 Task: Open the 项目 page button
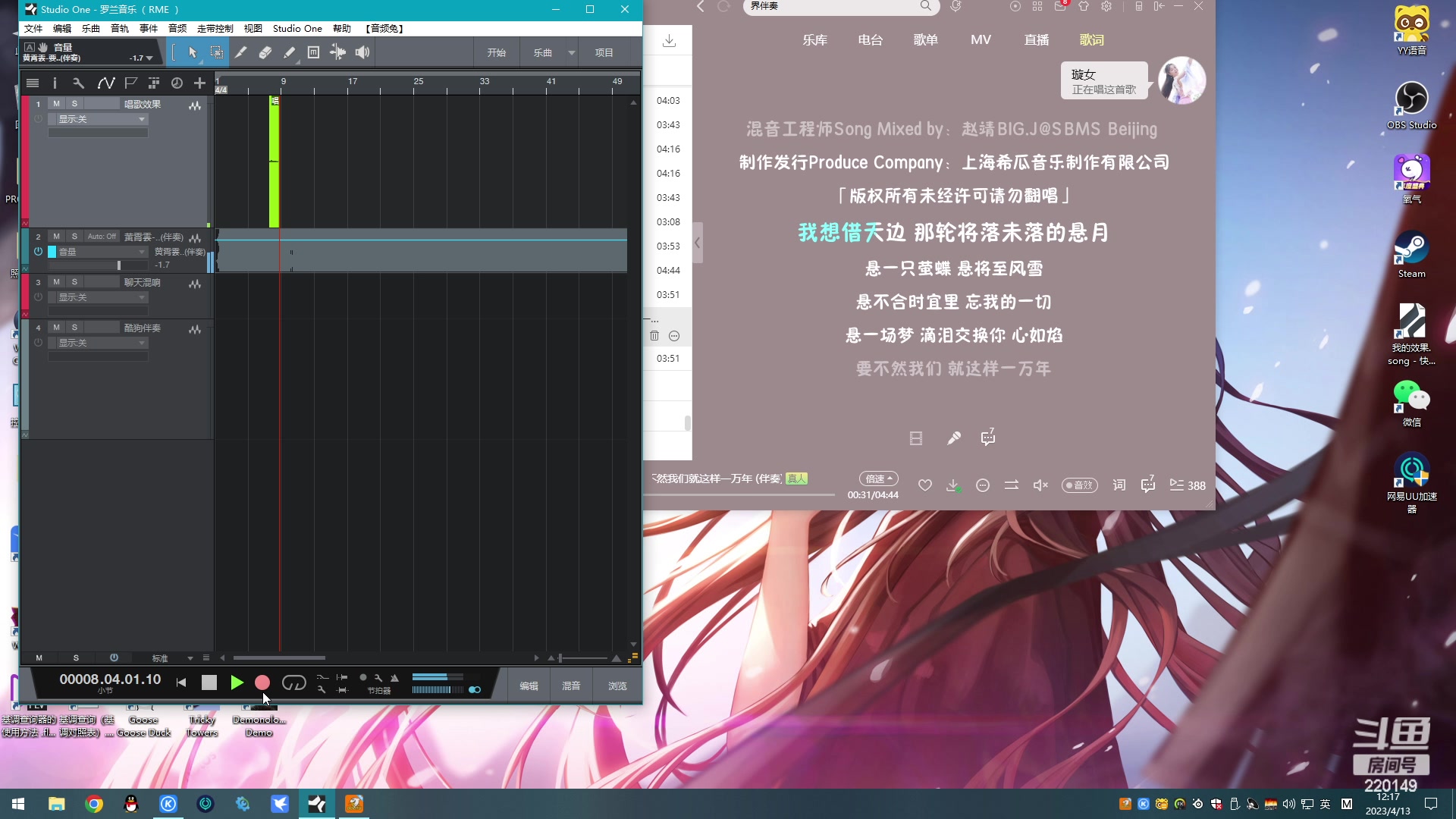pyautogui.click(x=604, y=53)
